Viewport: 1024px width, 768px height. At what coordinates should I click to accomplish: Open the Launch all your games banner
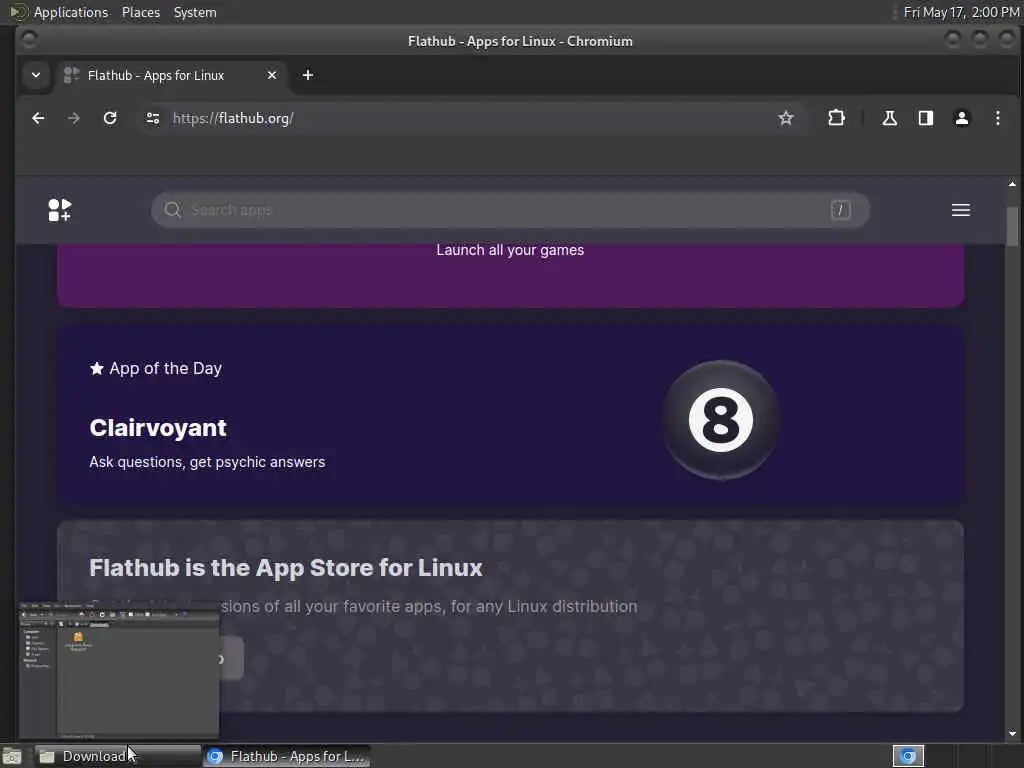click(x=510, y=274)
